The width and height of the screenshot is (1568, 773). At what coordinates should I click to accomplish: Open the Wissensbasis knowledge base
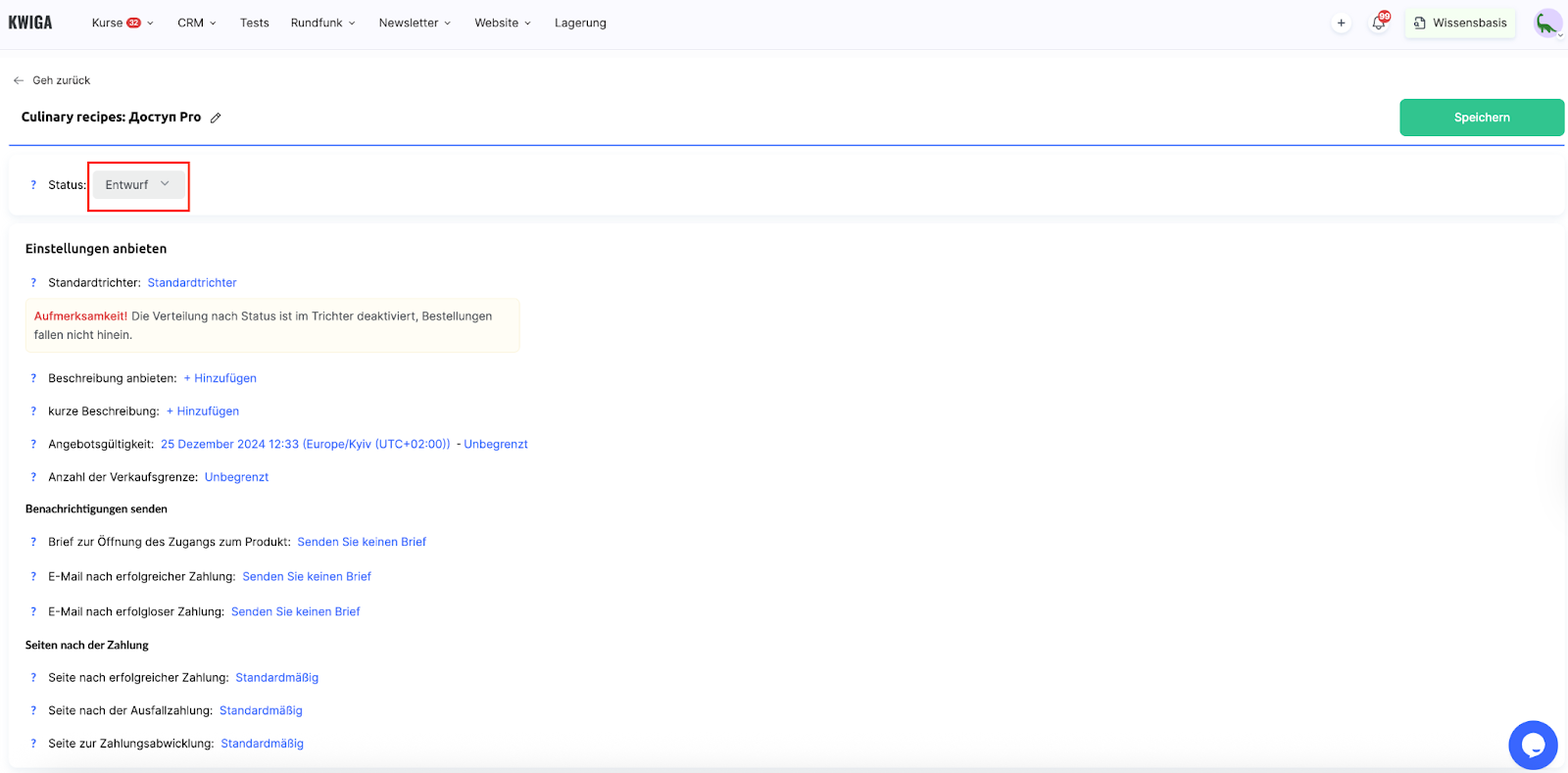pos(1460,24)
